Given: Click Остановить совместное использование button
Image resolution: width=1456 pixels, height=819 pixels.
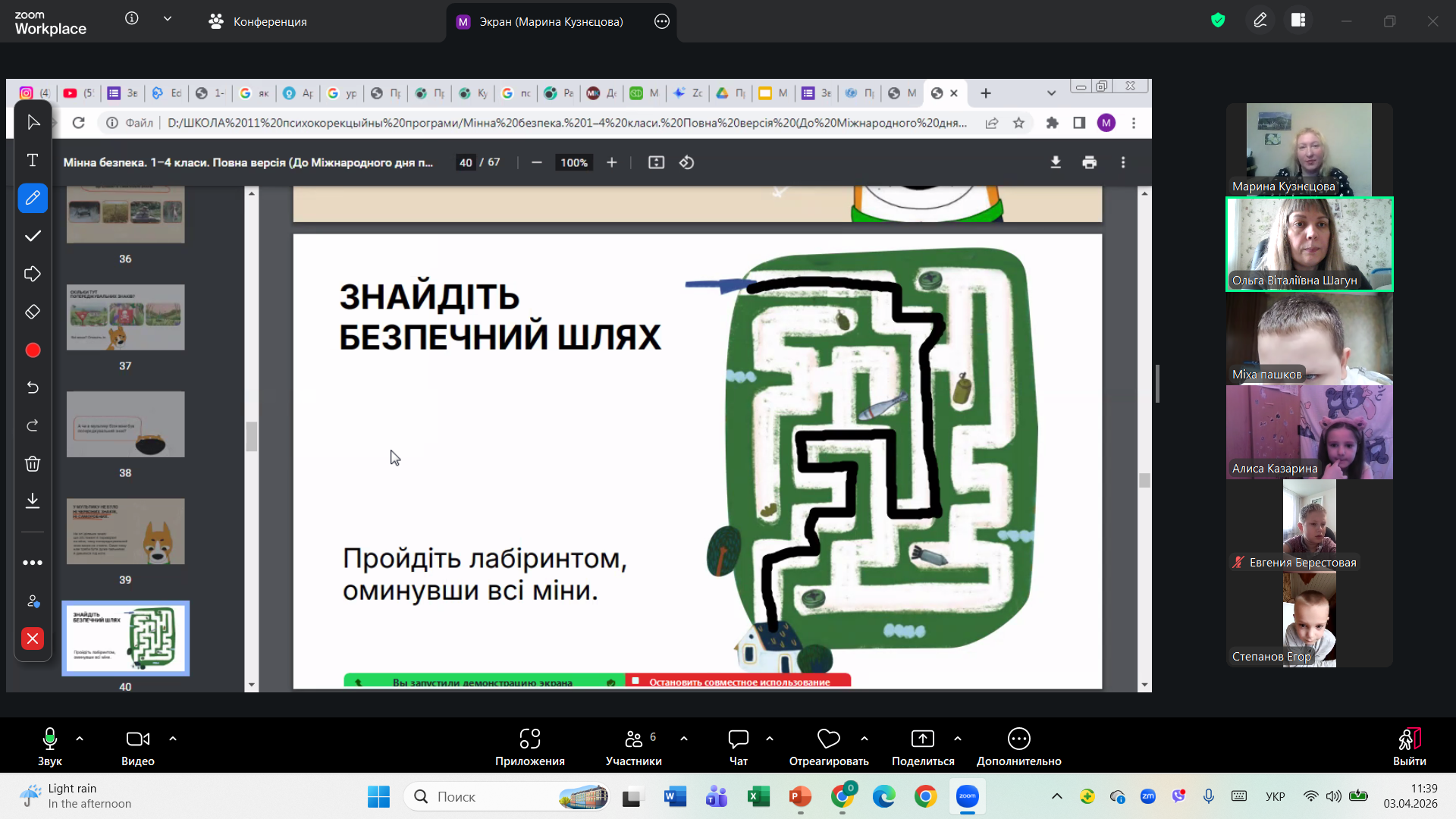Looking at the screenshot, I should [738, 681].
